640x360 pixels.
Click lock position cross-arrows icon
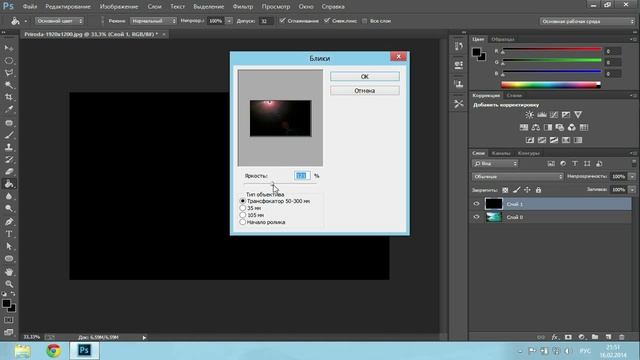click(x=527, y=190)
